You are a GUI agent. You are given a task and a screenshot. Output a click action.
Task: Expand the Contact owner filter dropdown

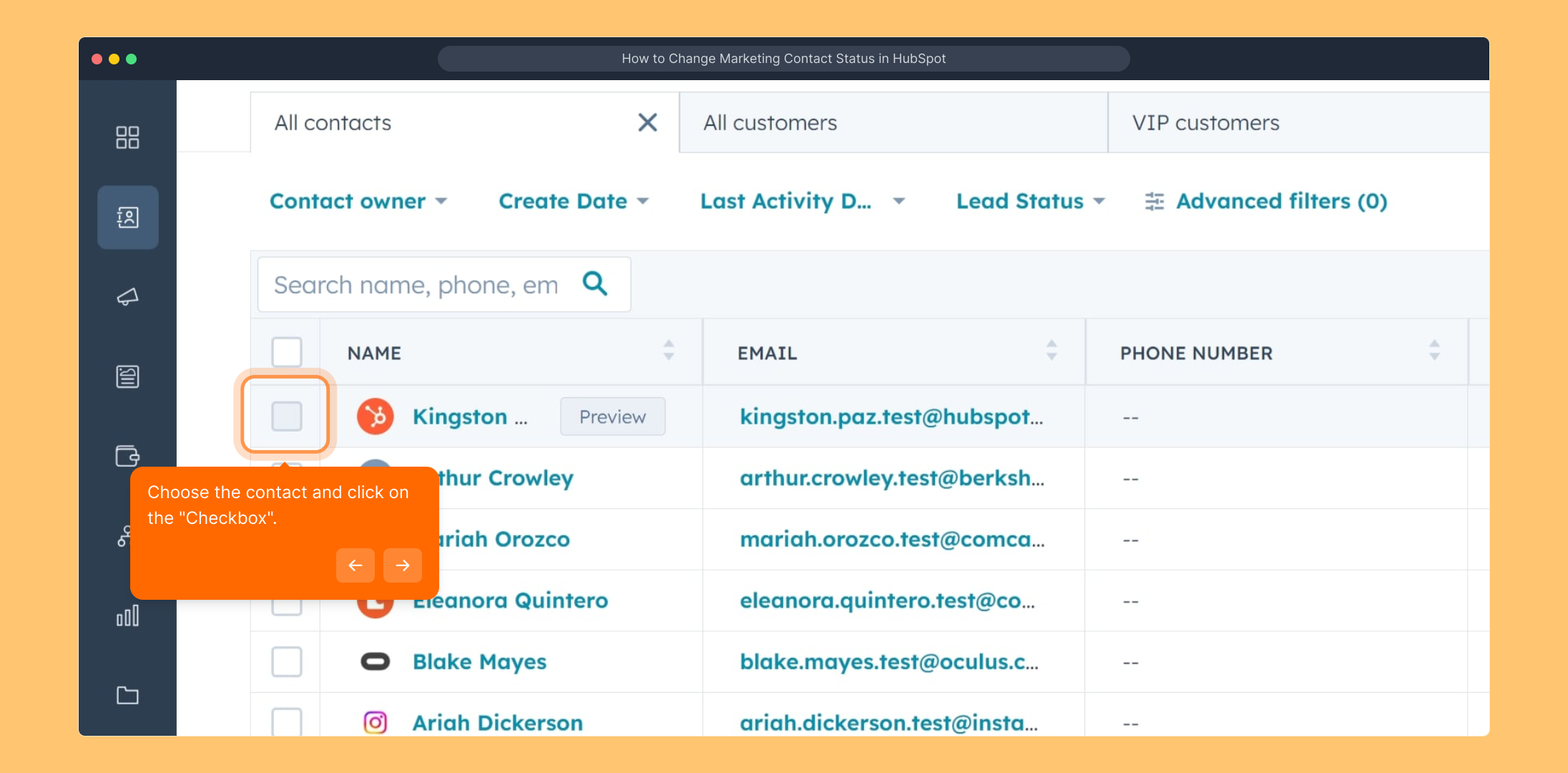358,201
